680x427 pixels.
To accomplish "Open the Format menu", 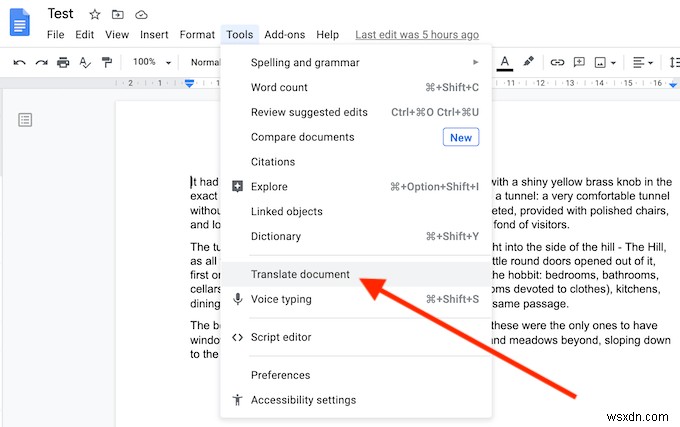I will pos(197,35).
